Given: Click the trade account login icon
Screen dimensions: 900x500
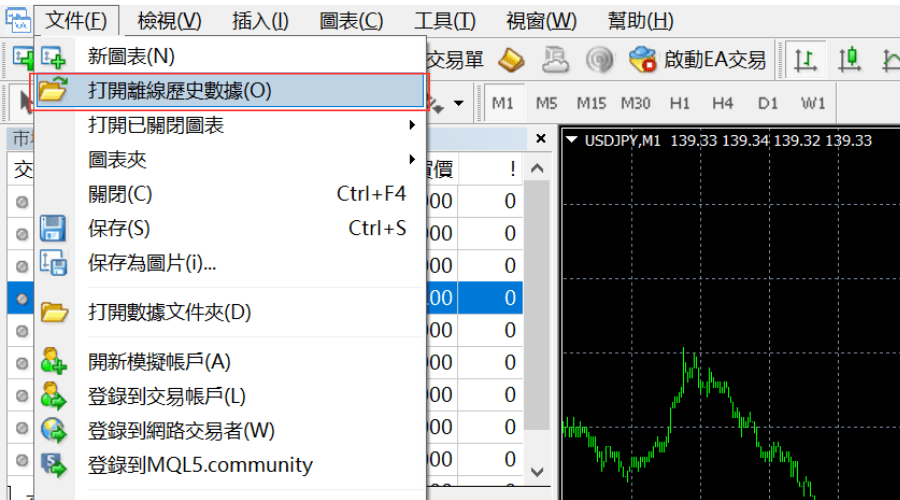Looking at the screenshot, I should [x=53, y=396].
